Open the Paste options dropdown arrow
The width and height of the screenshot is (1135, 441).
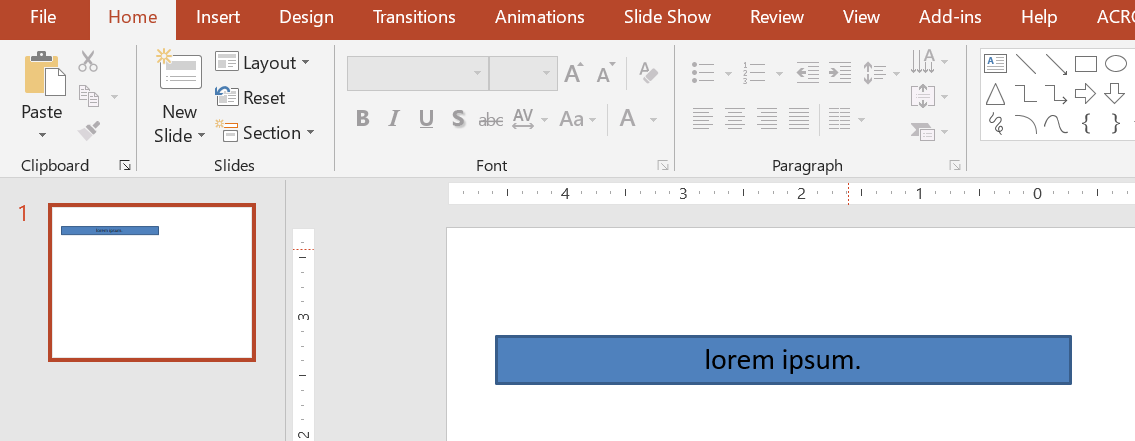[42, 135]
